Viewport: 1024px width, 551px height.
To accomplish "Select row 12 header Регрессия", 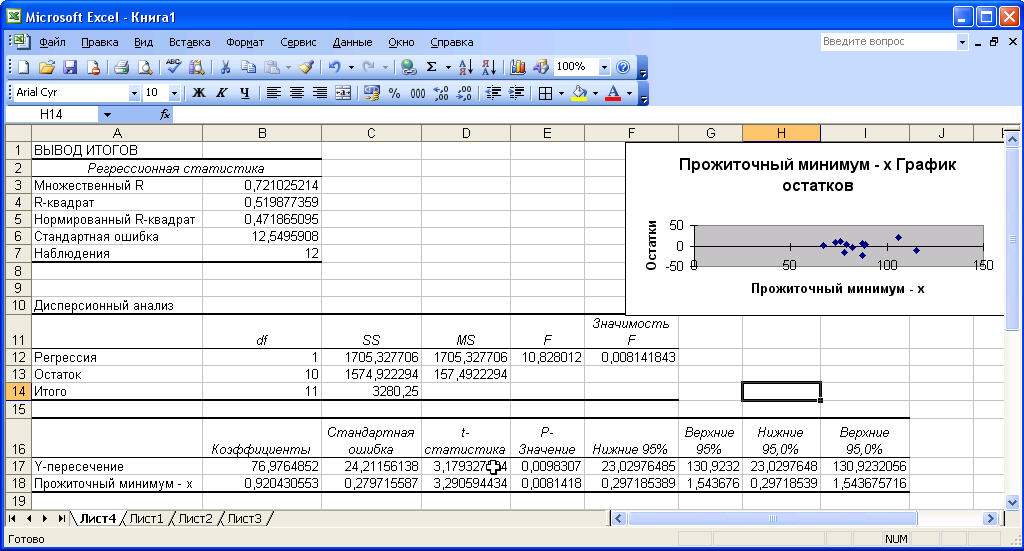I will pos(18,357).
